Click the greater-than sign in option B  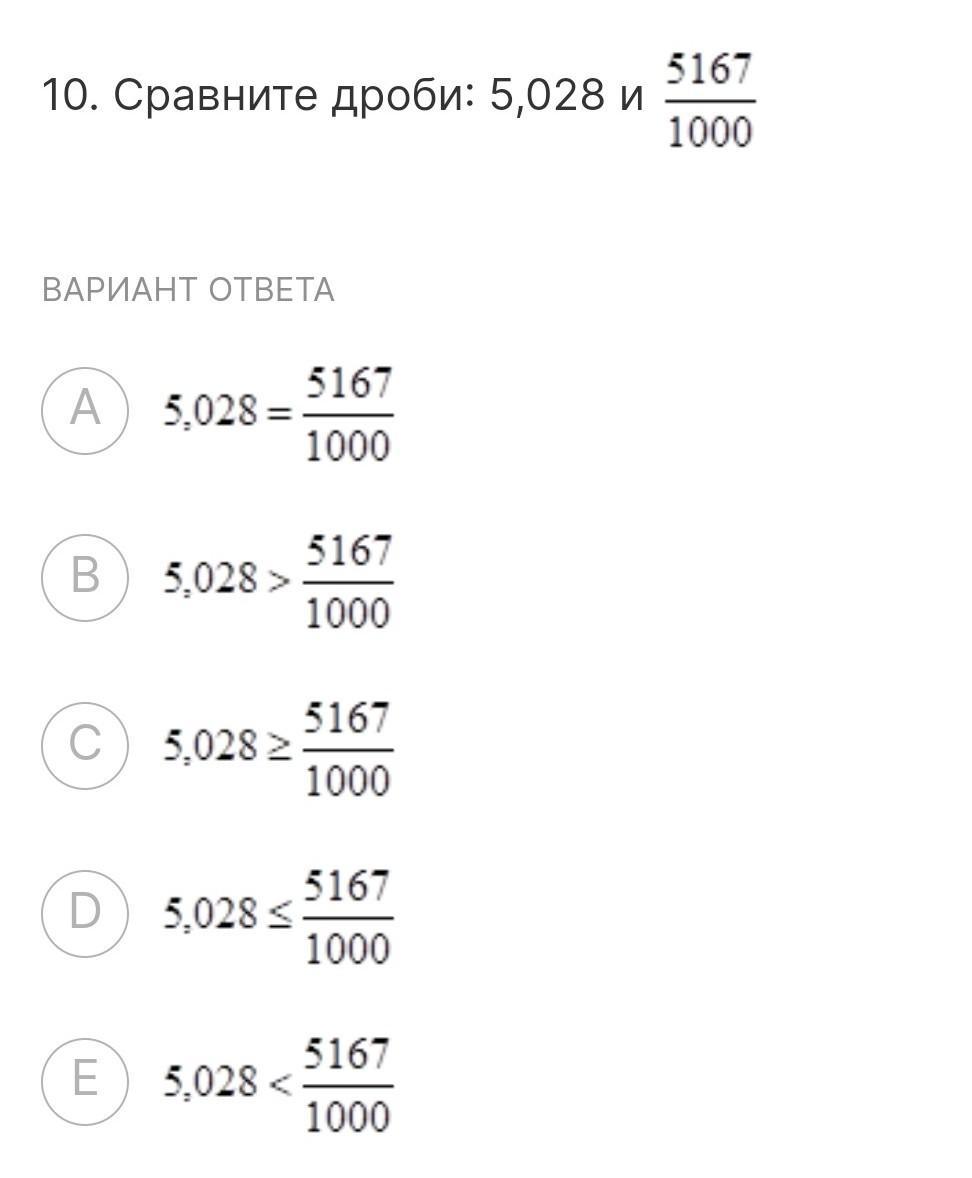[x=279, y=581]
